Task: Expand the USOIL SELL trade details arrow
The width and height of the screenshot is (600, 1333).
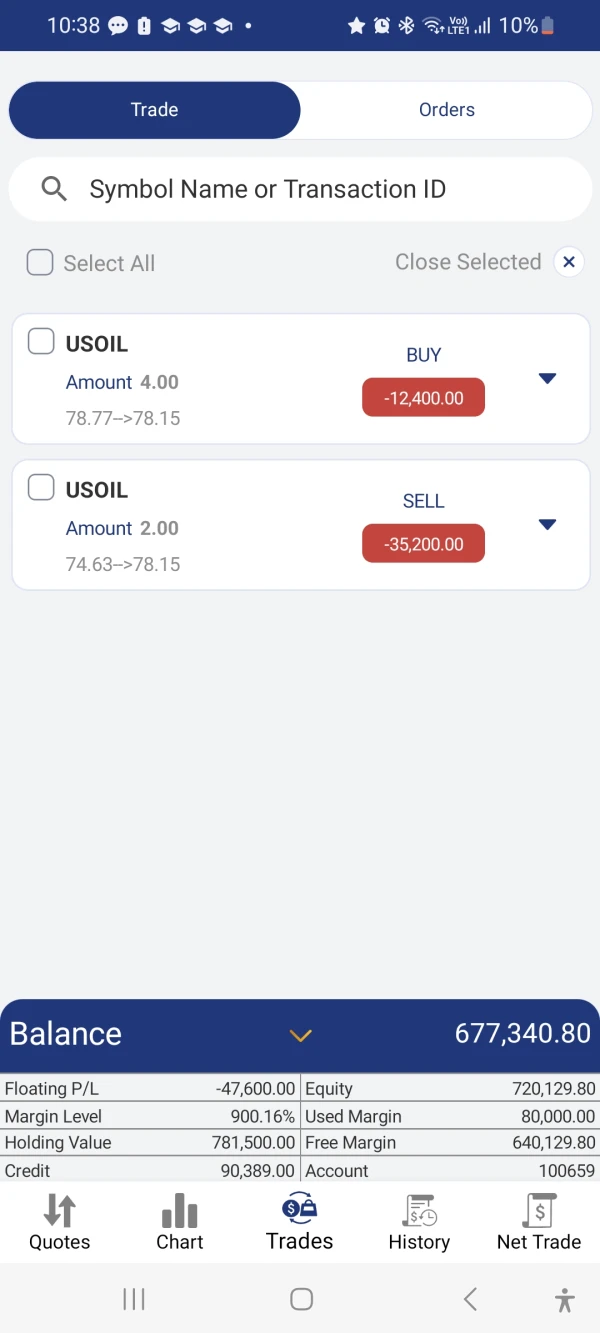Action: pyautogui.click(x=547, y=525)
